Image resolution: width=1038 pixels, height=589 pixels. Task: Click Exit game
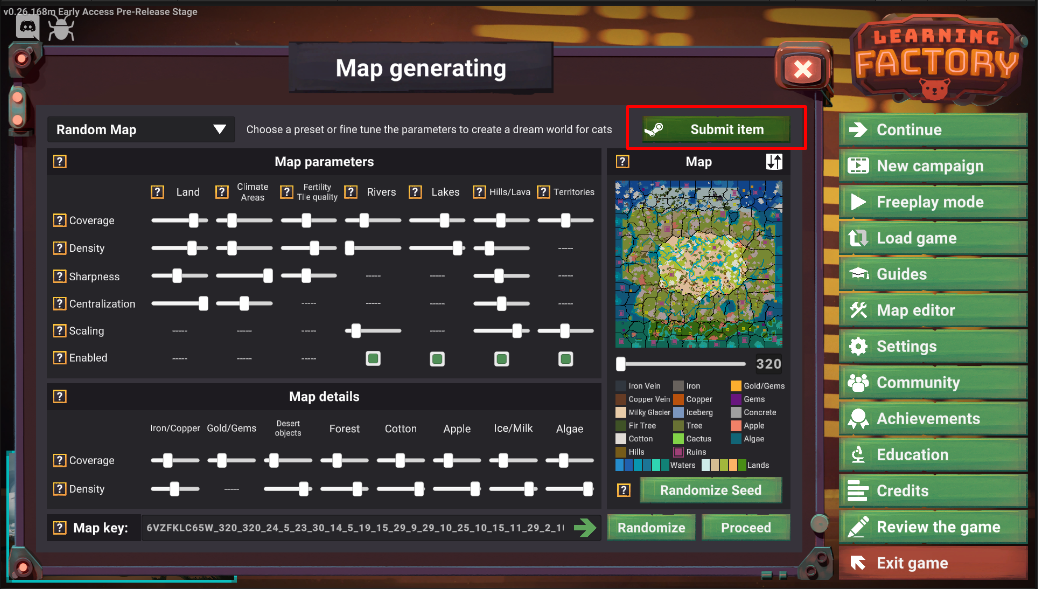click(933, 563)
